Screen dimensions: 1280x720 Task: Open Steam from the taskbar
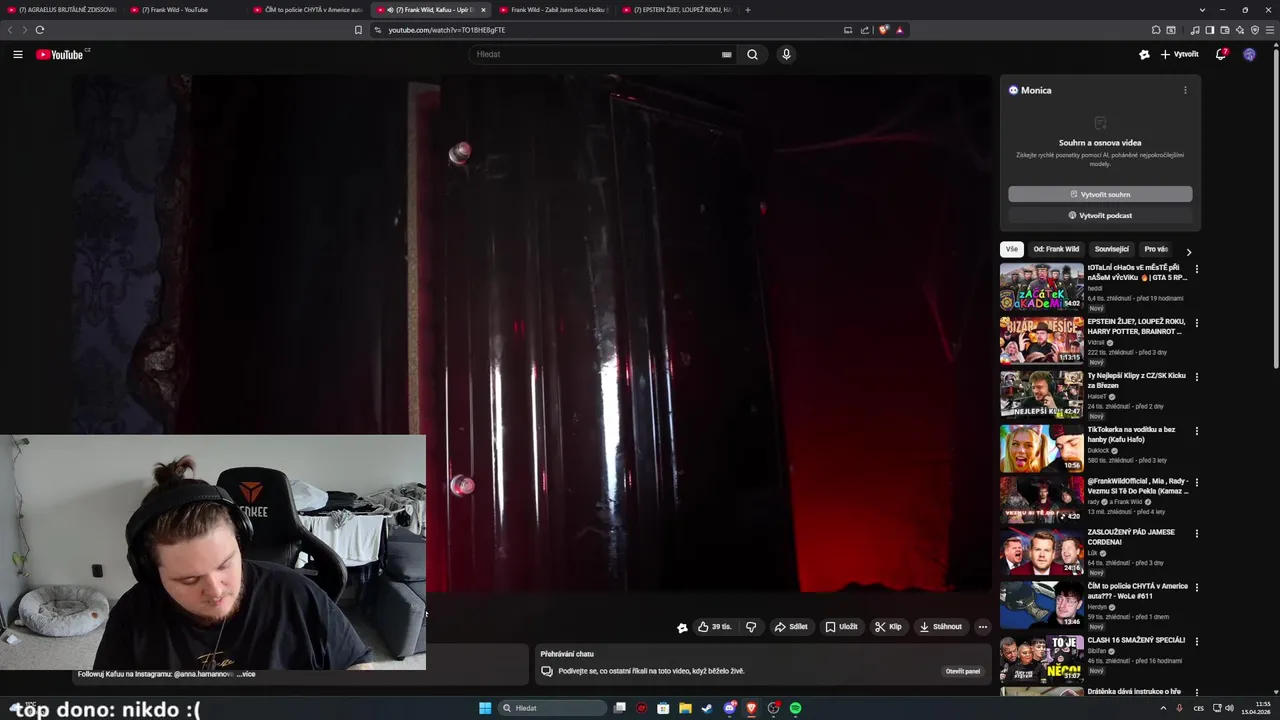[x=707, y=708]
